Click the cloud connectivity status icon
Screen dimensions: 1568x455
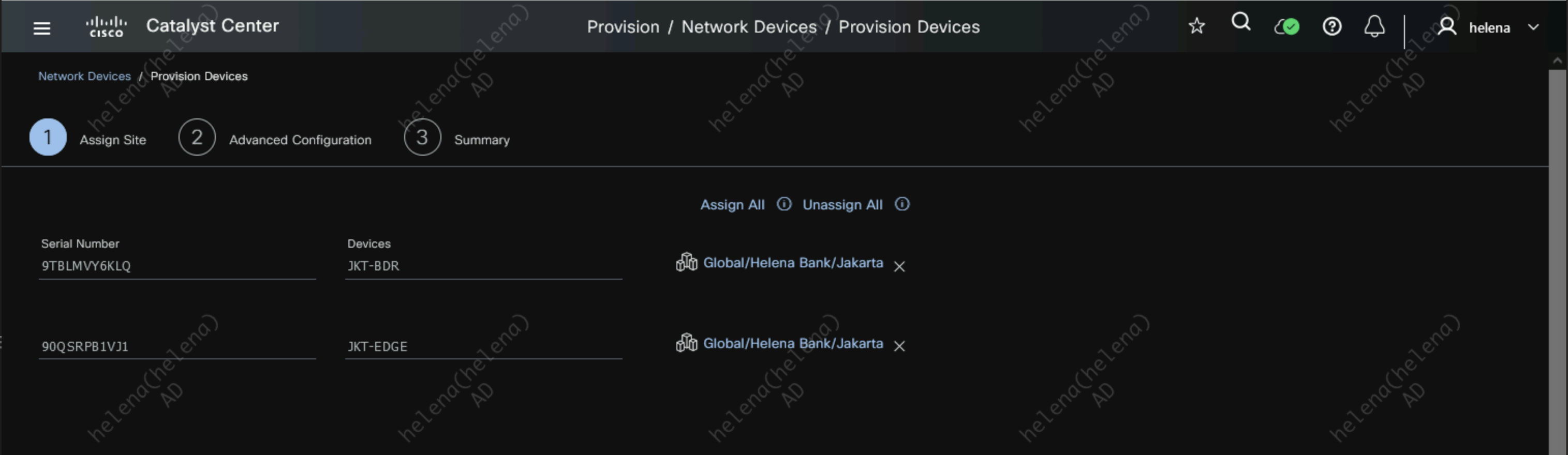point(1286,27)
